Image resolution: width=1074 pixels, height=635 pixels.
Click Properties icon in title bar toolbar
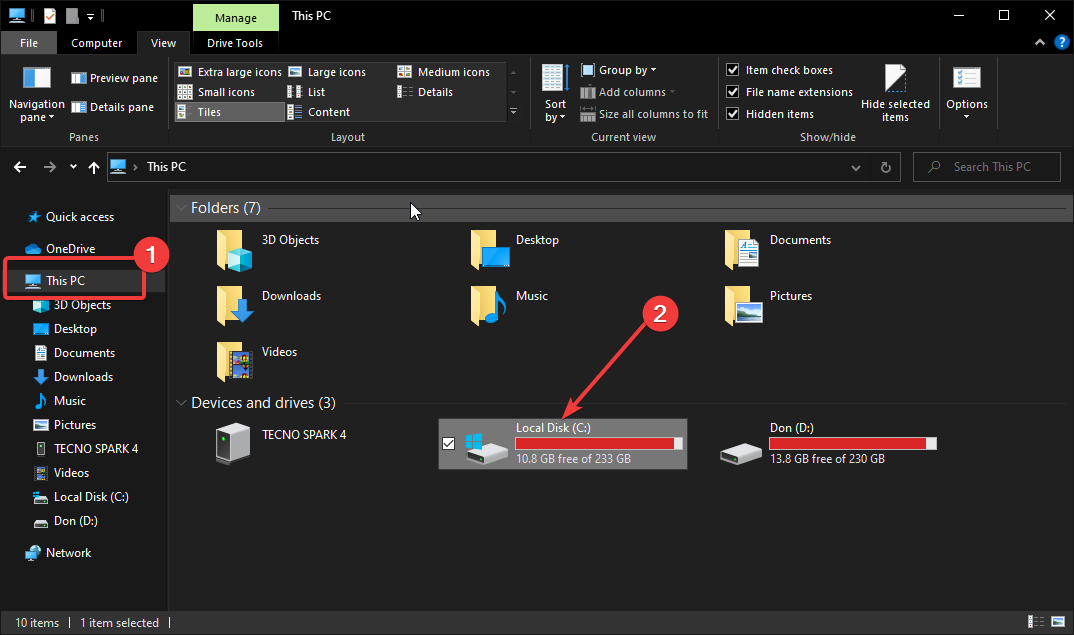click(50, 16)
